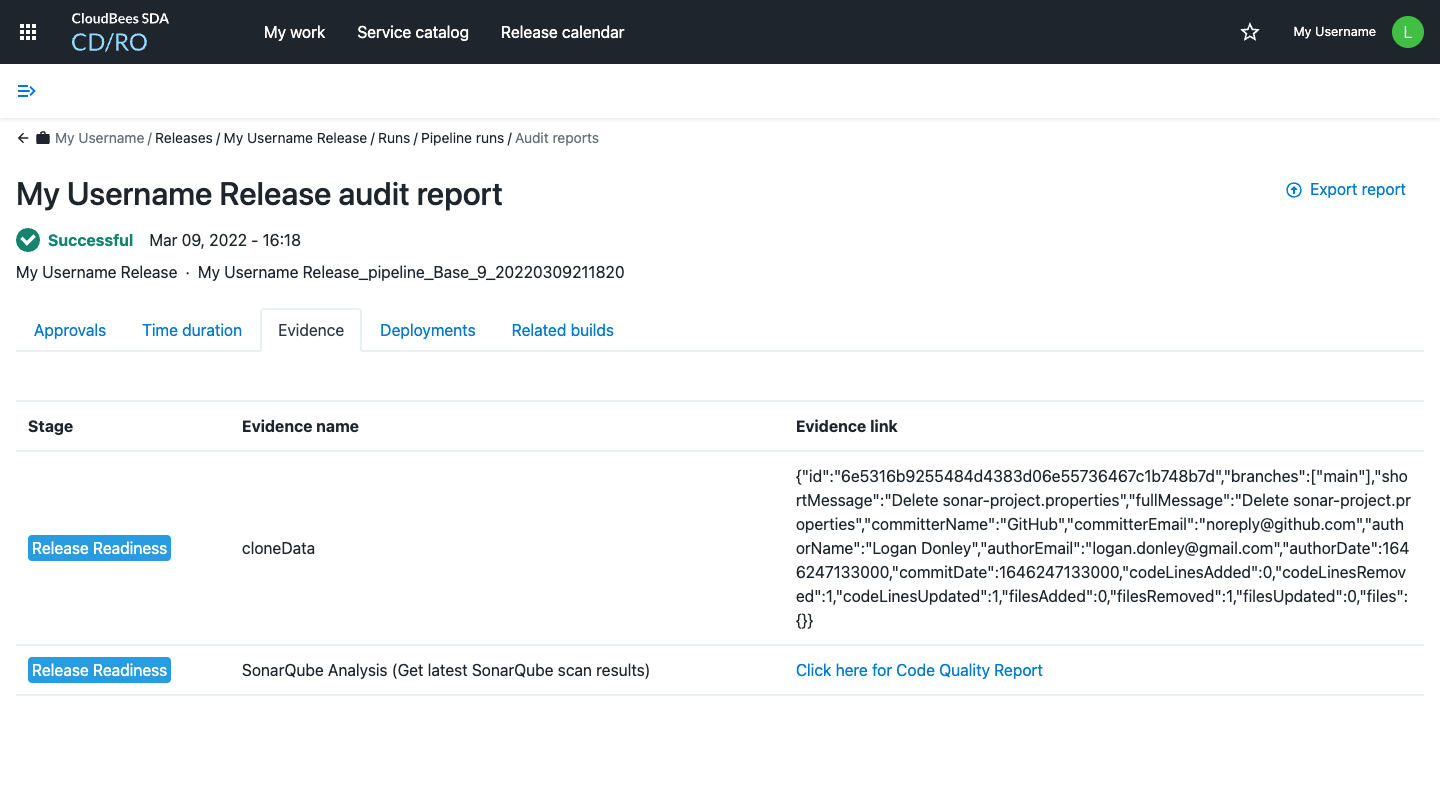This screenshot has height=800, width=1440.
Task: Open My work from the navigation bar
Action: [294, 31]
